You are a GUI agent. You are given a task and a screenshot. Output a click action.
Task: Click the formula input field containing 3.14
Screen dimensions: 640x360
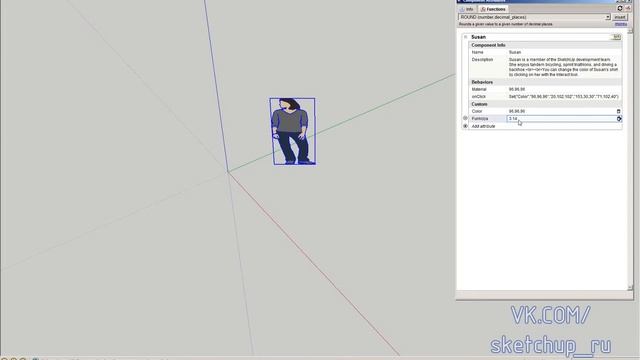562,118
